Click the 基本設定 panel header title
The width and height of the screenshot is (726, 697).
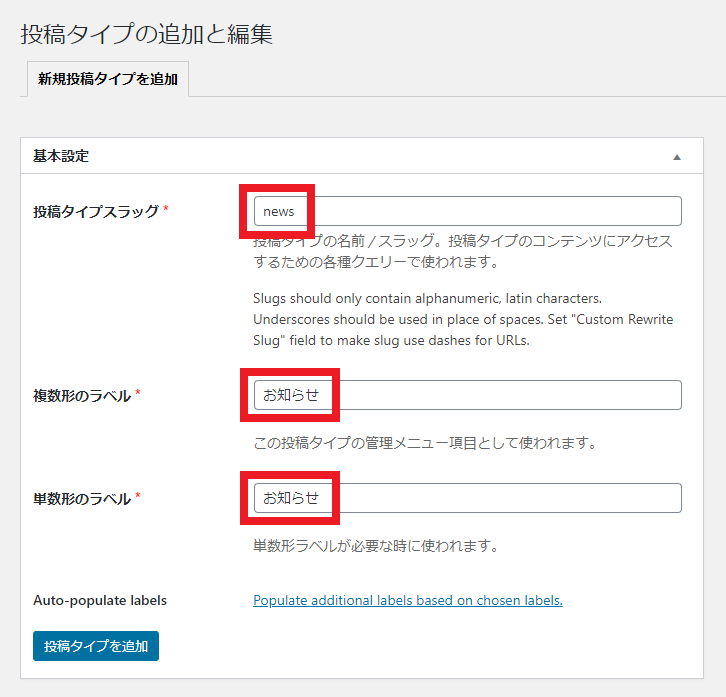coord(61,156)
